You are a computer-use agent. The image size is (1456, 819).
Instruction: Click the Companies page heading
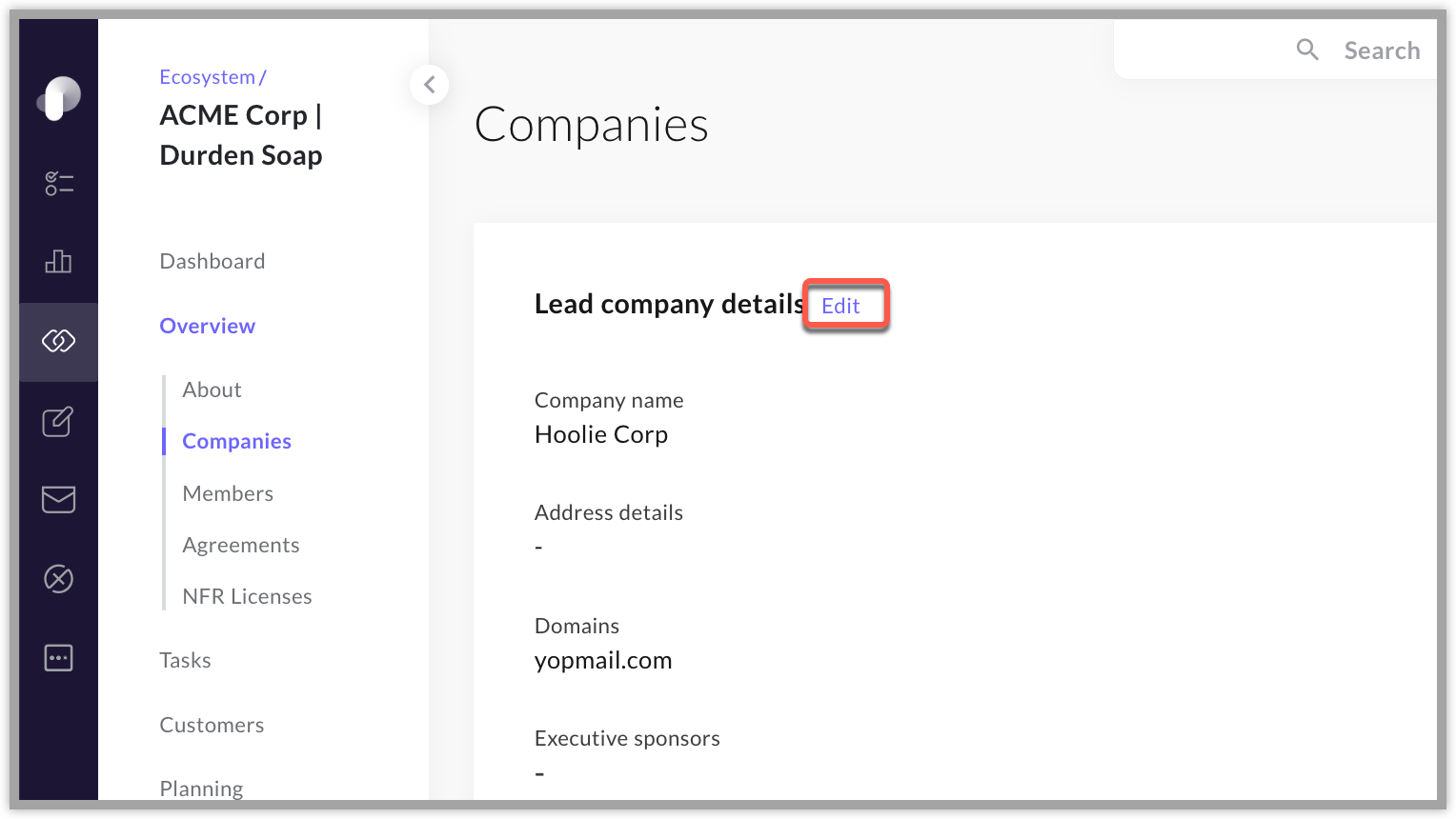[x=592, y=125]
